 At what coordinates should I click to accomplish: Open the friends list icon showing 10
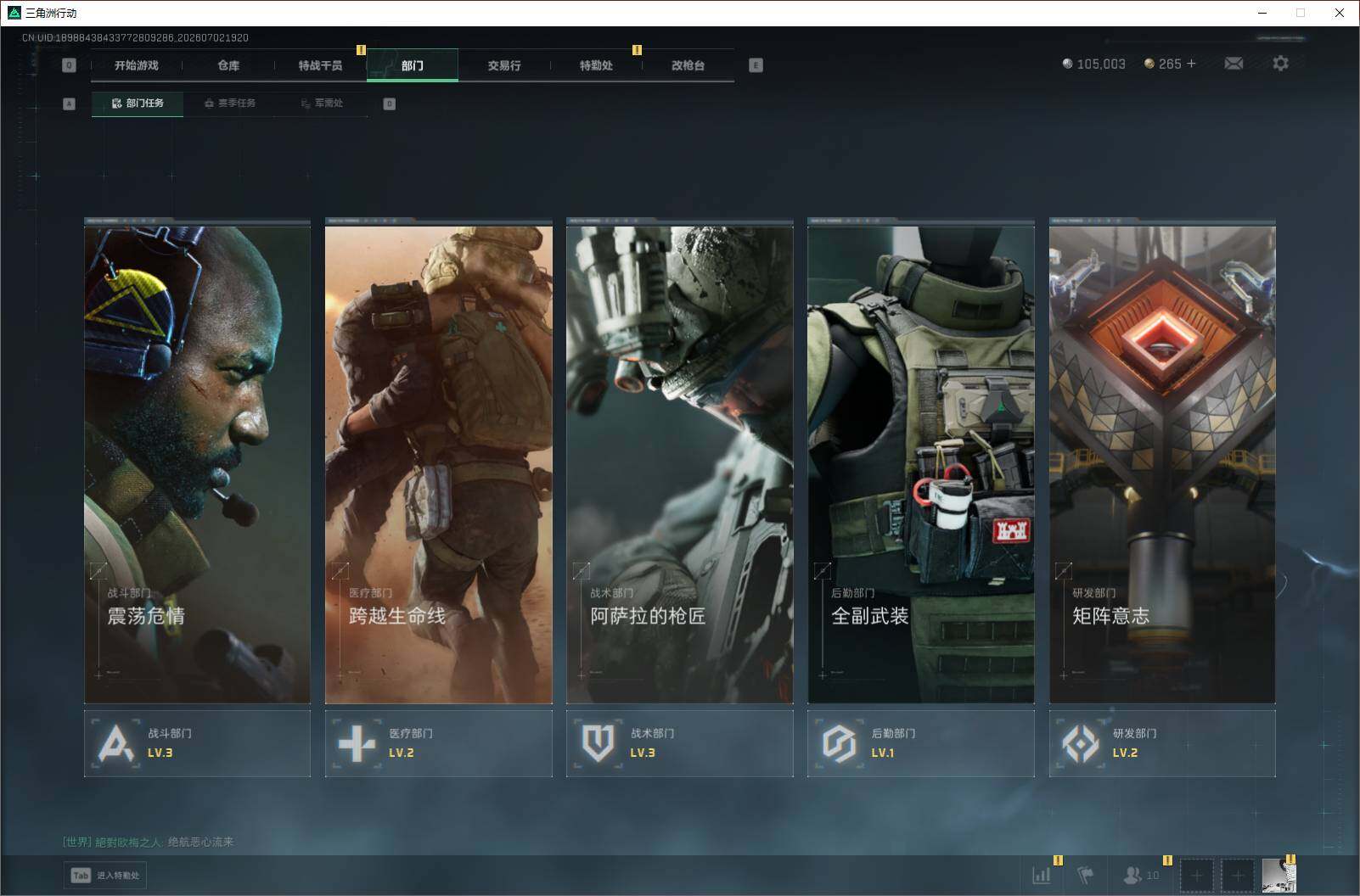(1141, 875)
